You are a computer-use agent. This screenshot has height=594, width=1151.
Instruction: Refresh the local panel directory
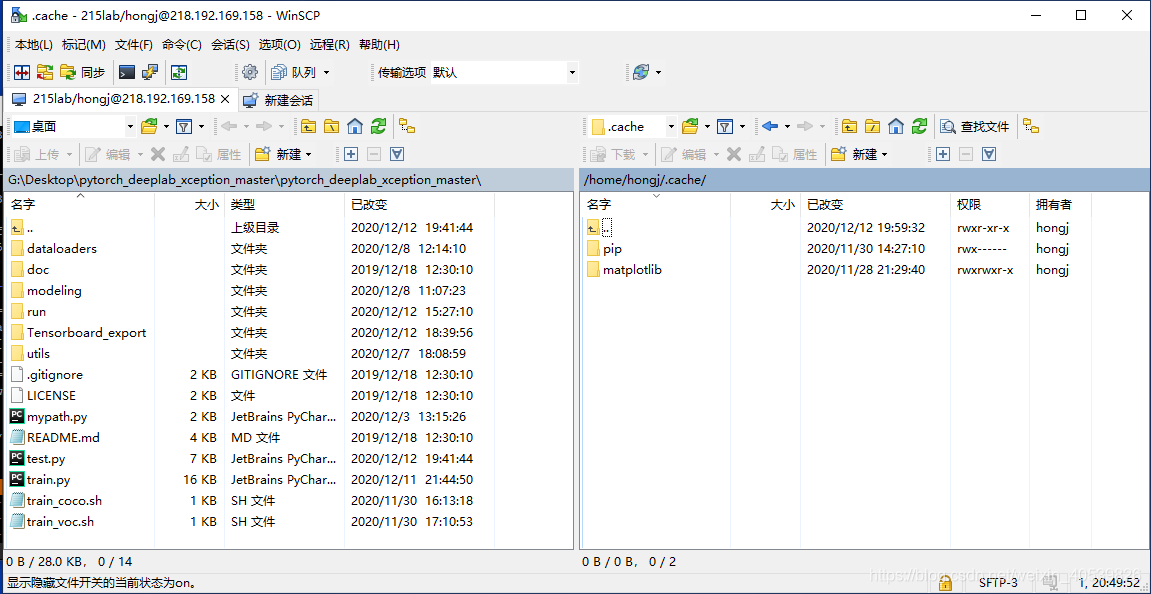378,126
